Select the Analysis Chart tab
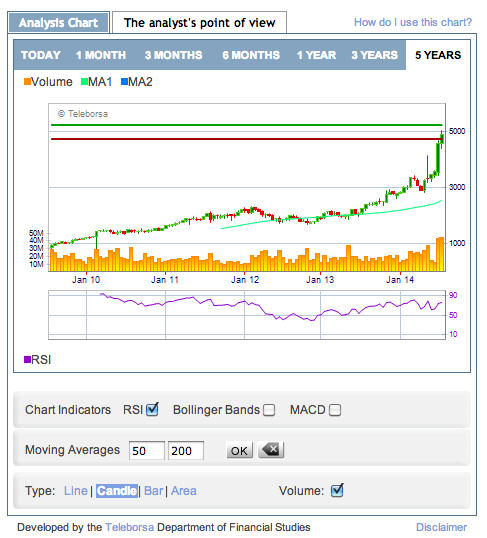 (x=58, y=23)
